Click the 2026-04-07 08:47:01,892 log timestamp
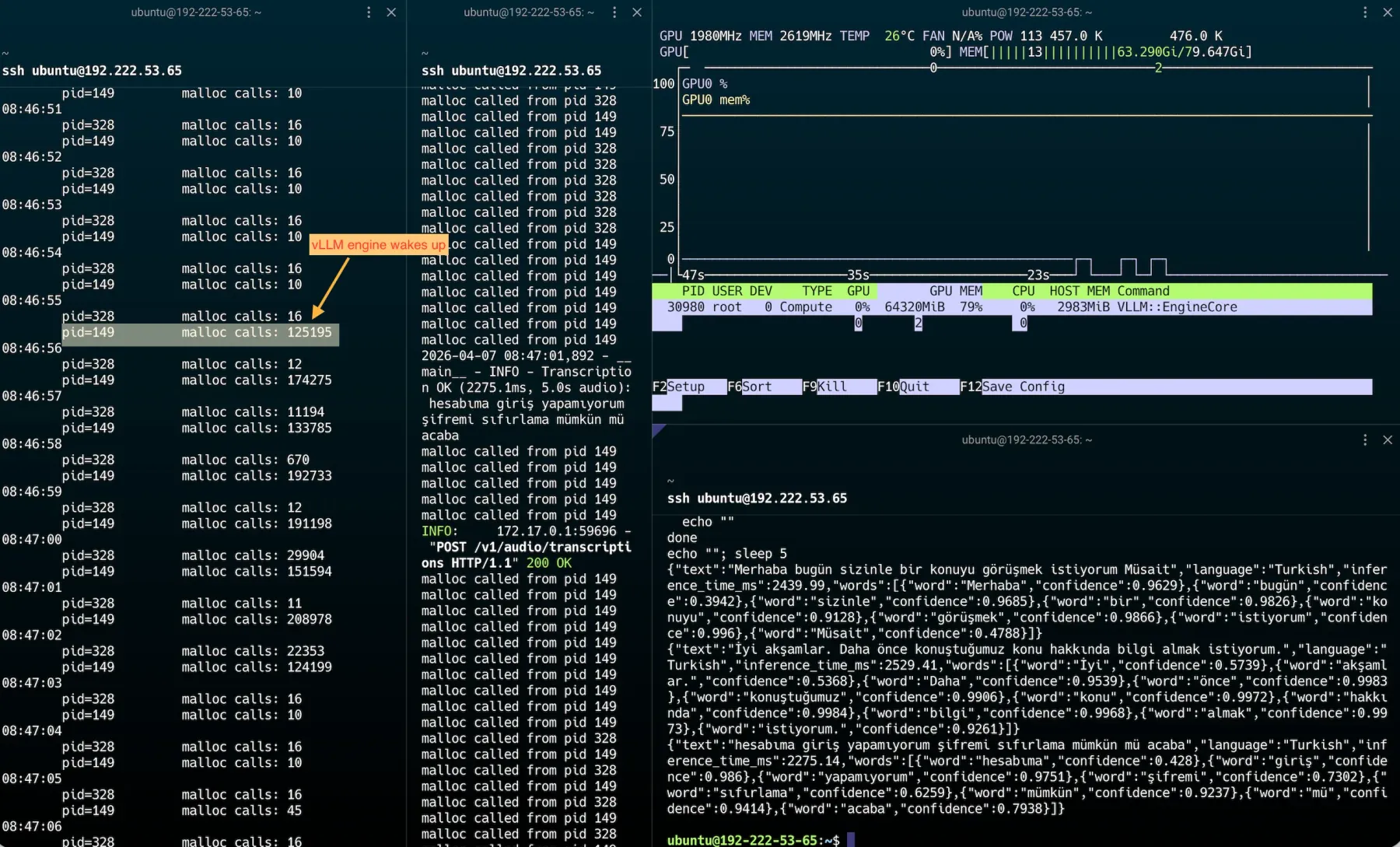Screen dimensions: 1400x847 click(x=508, y=355)
